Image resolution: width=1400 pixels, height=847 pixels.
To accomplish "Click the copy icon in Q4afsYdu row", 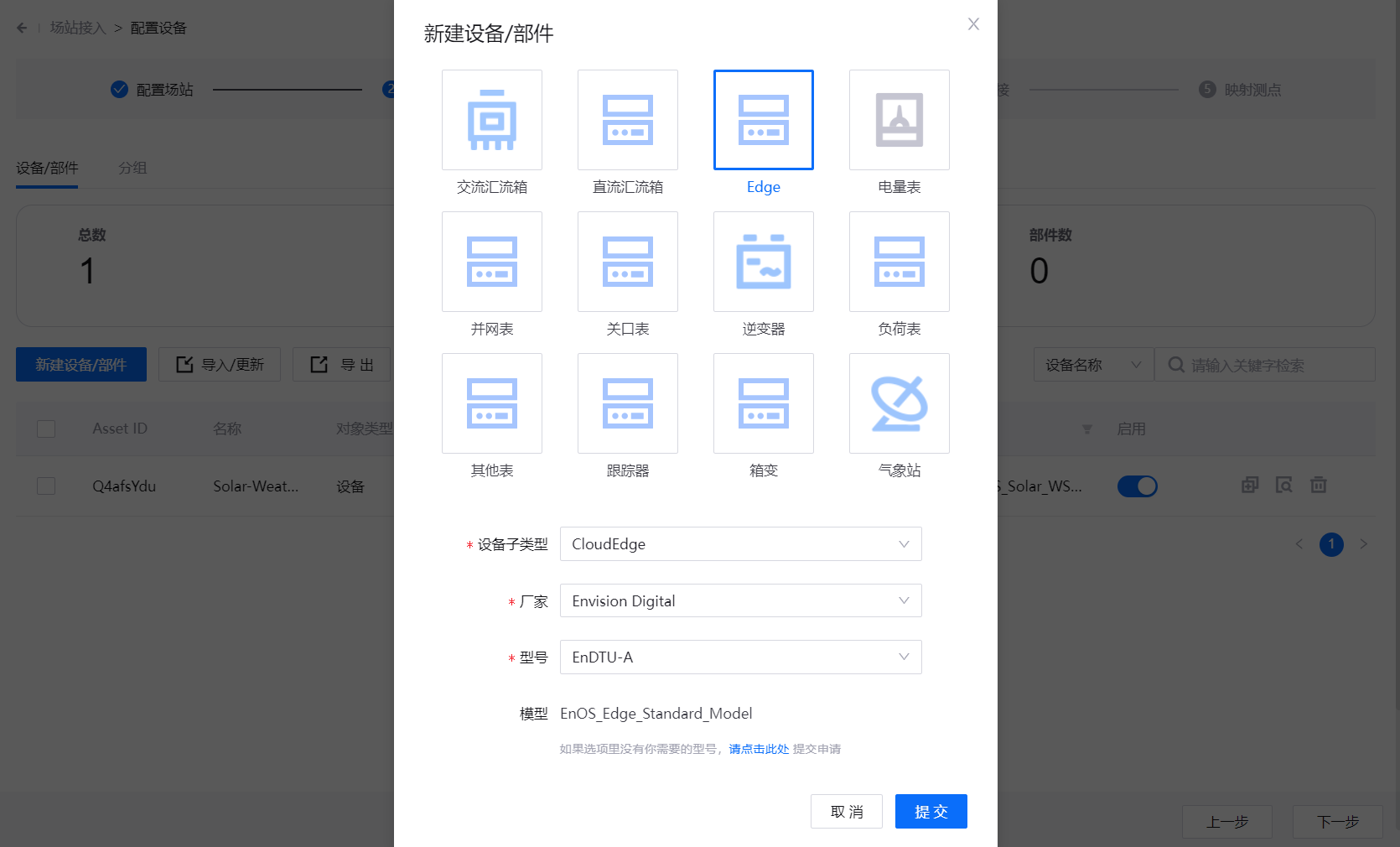I will (1250, 485).
